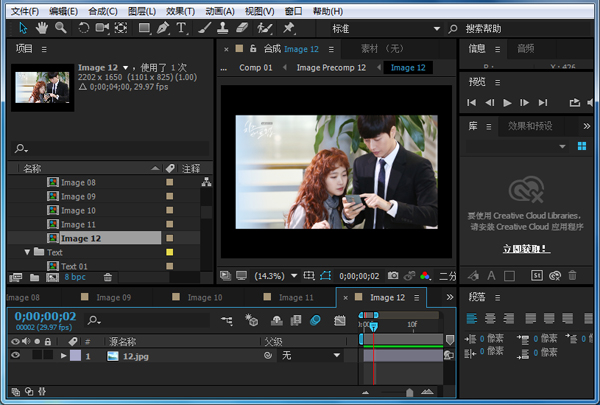Toggle hide shy layers switch
Image resolution: width=600 pixels, height=405 pixels.
pos(276,320)
